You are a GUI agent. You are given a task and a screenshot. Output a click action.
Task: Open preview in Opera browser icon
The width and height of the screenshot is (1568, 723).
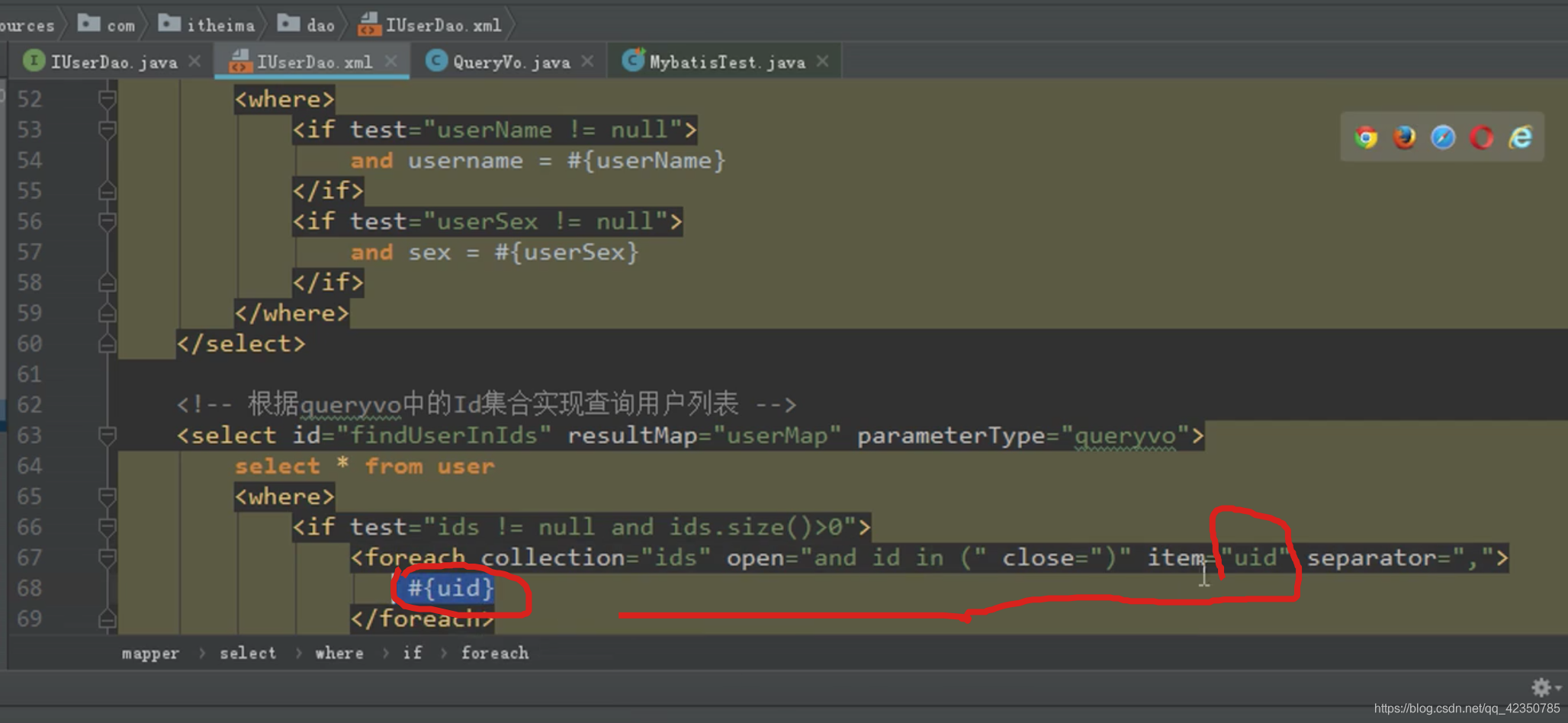1481,137
